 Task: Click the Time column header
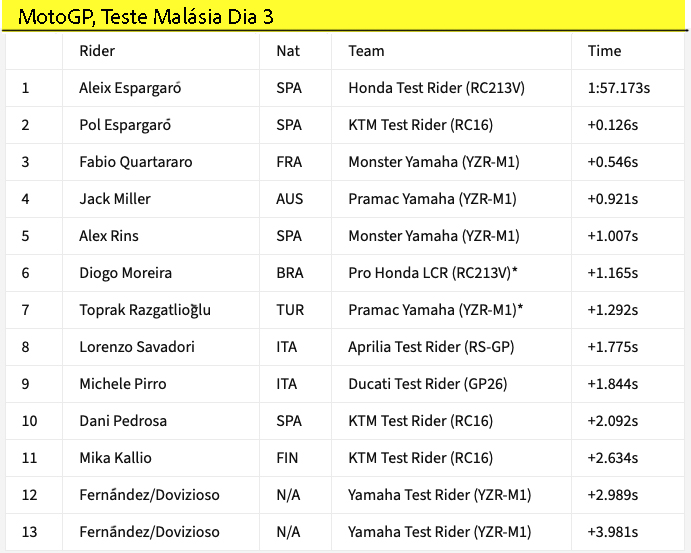tap(604, 51)
